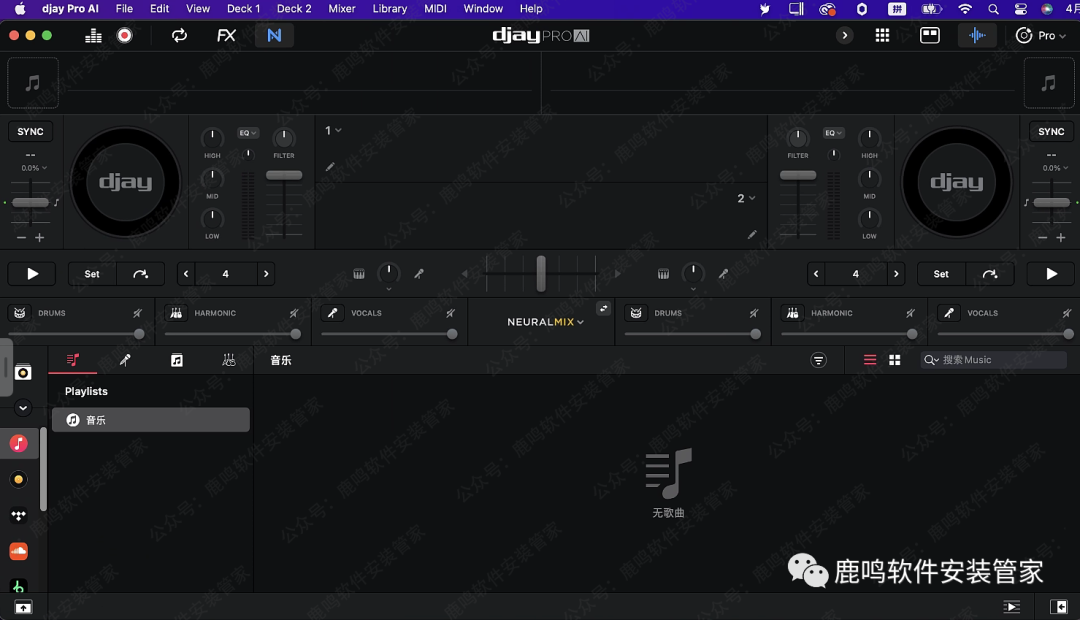Toggle SYNC on the left deck
The width and height of the screenshot is (1080, 620).
(x=31, y=132)
